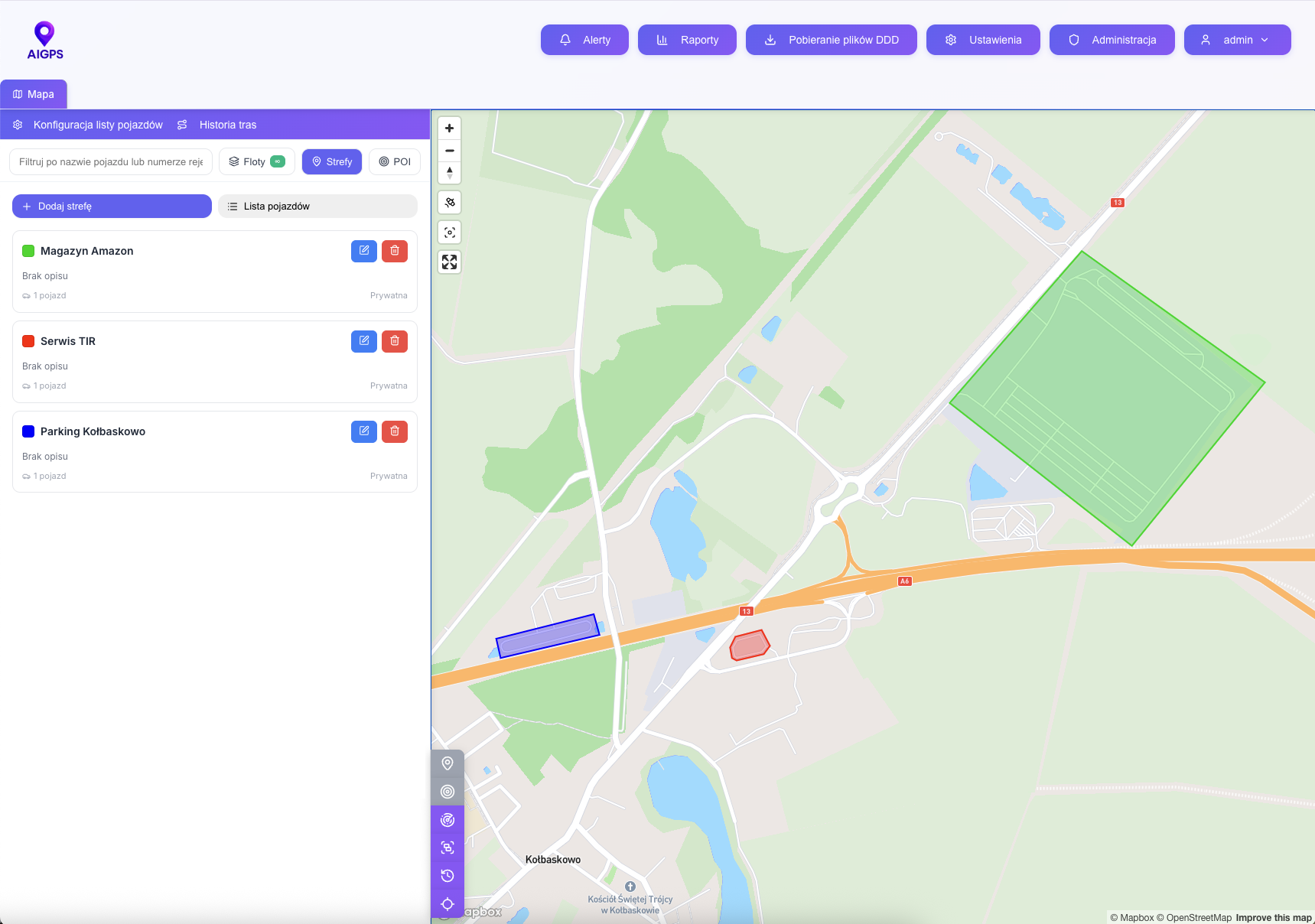Click the fullscreen map icon
Screen dimensions: 1315x924
click(450, 262)
